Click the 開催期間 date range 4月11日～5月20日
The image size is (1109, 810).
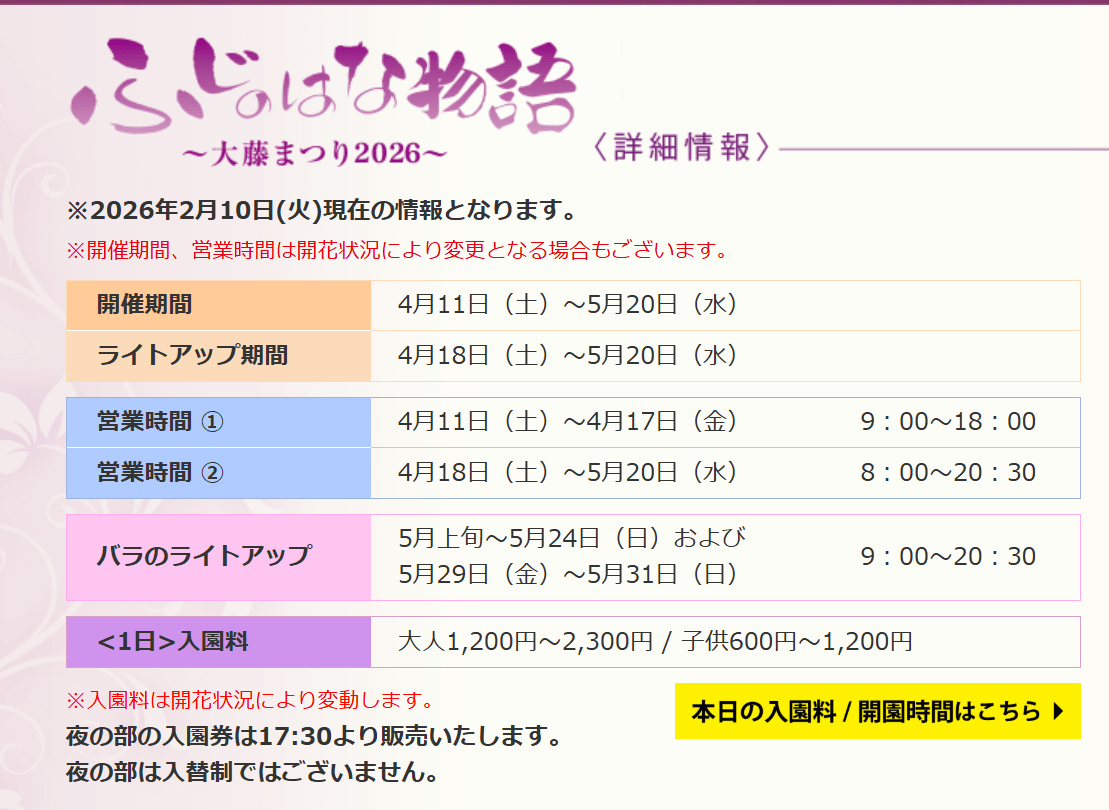[x=568, y=305]
